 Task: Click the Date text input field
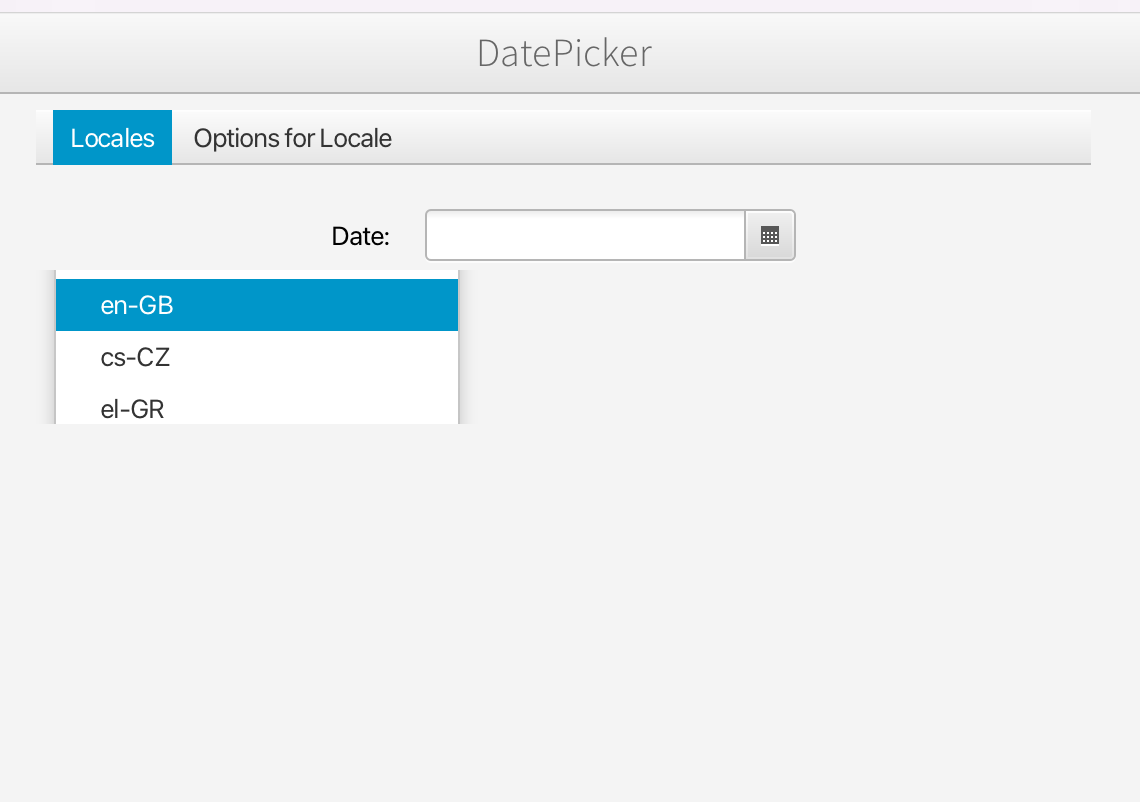click(x=585, y=236)
